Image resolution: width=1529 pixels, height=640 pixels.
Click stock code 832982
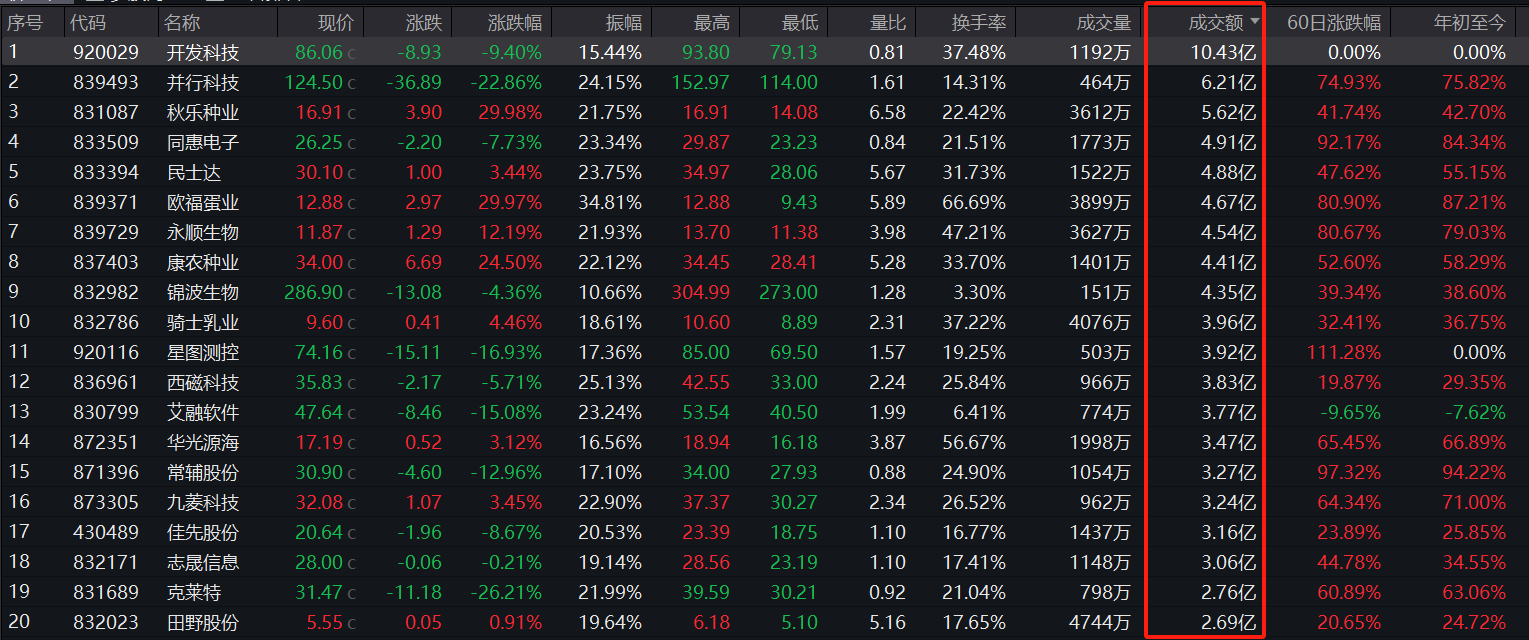106,292
